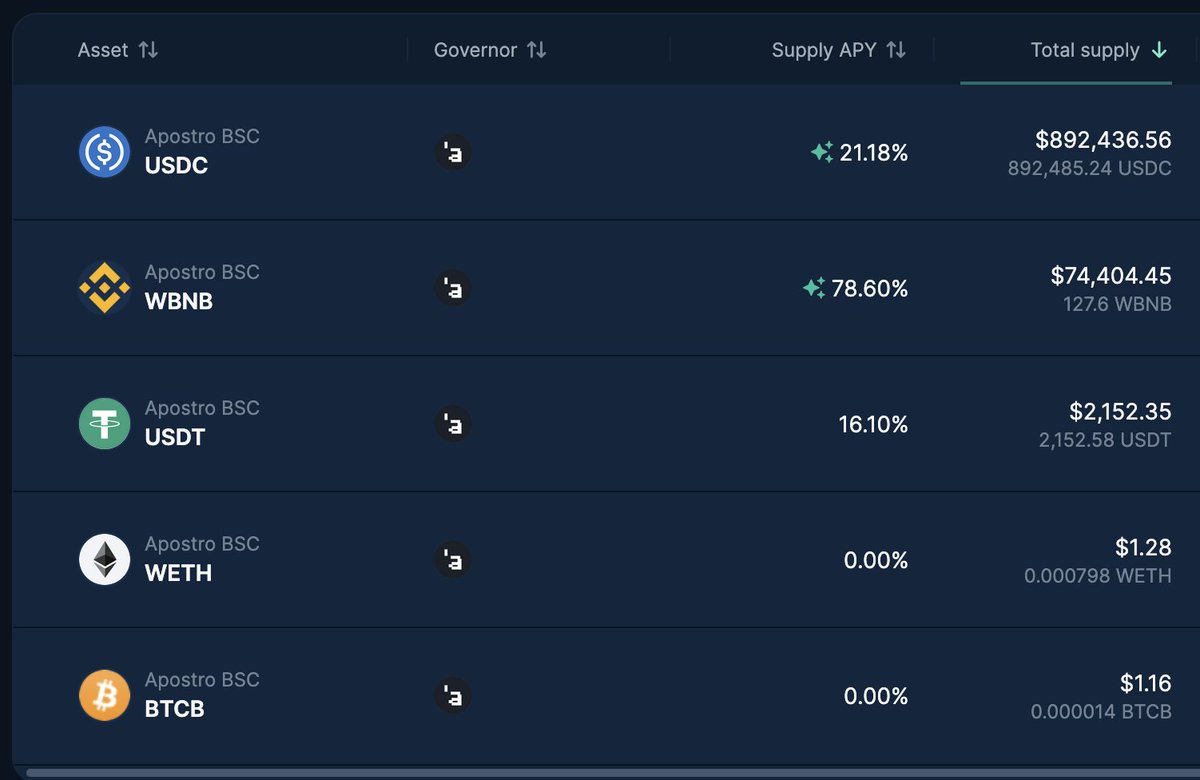Sort by Supply APY arrows
The height and width of the screenshot is (780, 1200).
(896, 50)
